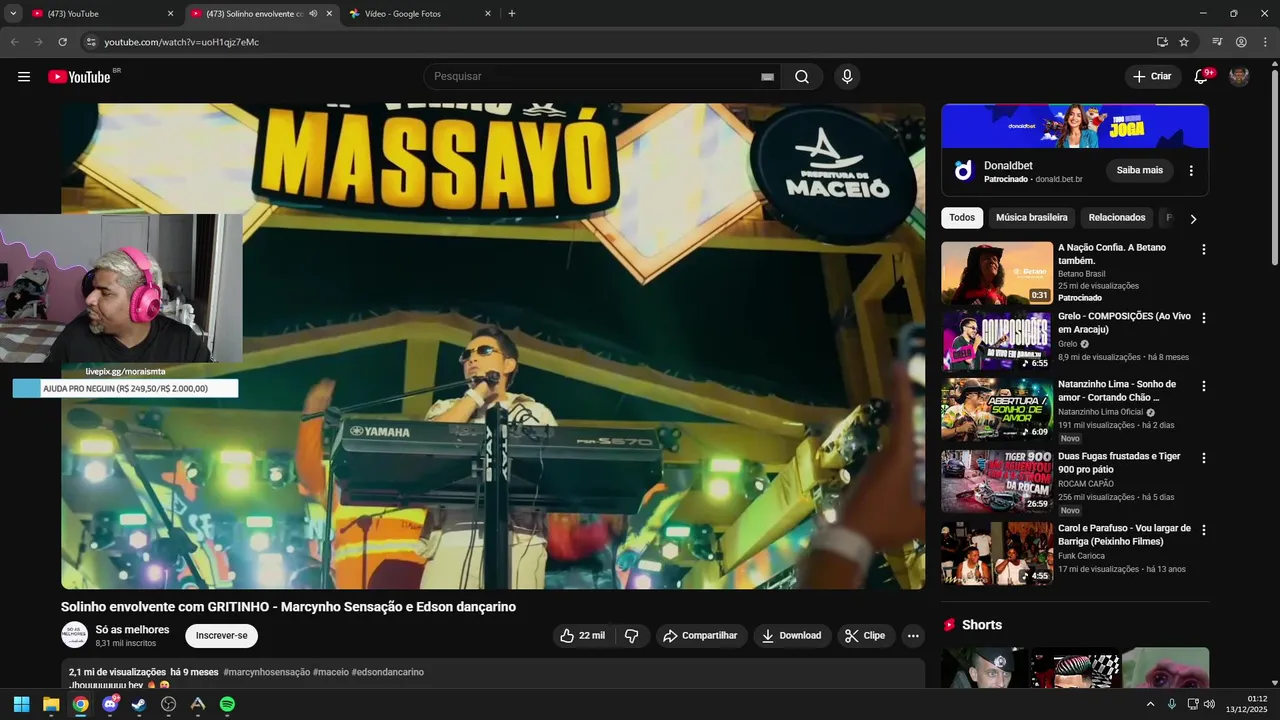Open YouTube notifications bell

(x=1202, y=77)
